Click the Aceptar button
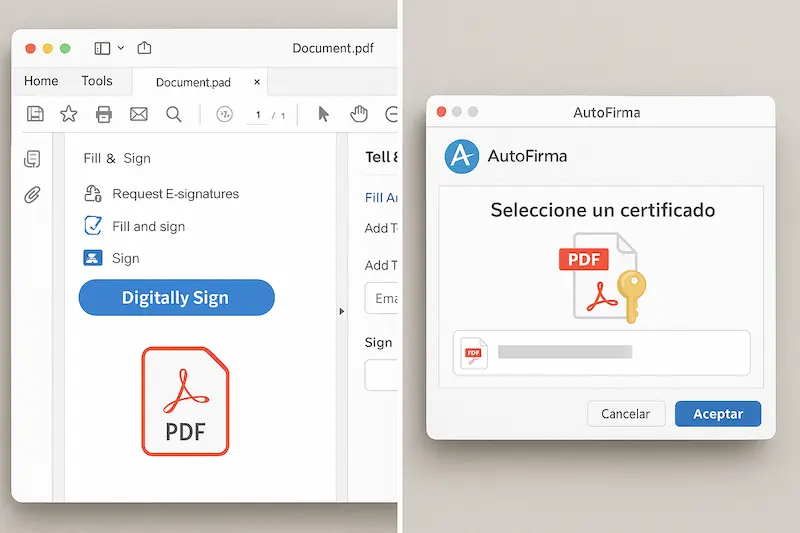This screenshot has width=800, height=533. [718, 414]
